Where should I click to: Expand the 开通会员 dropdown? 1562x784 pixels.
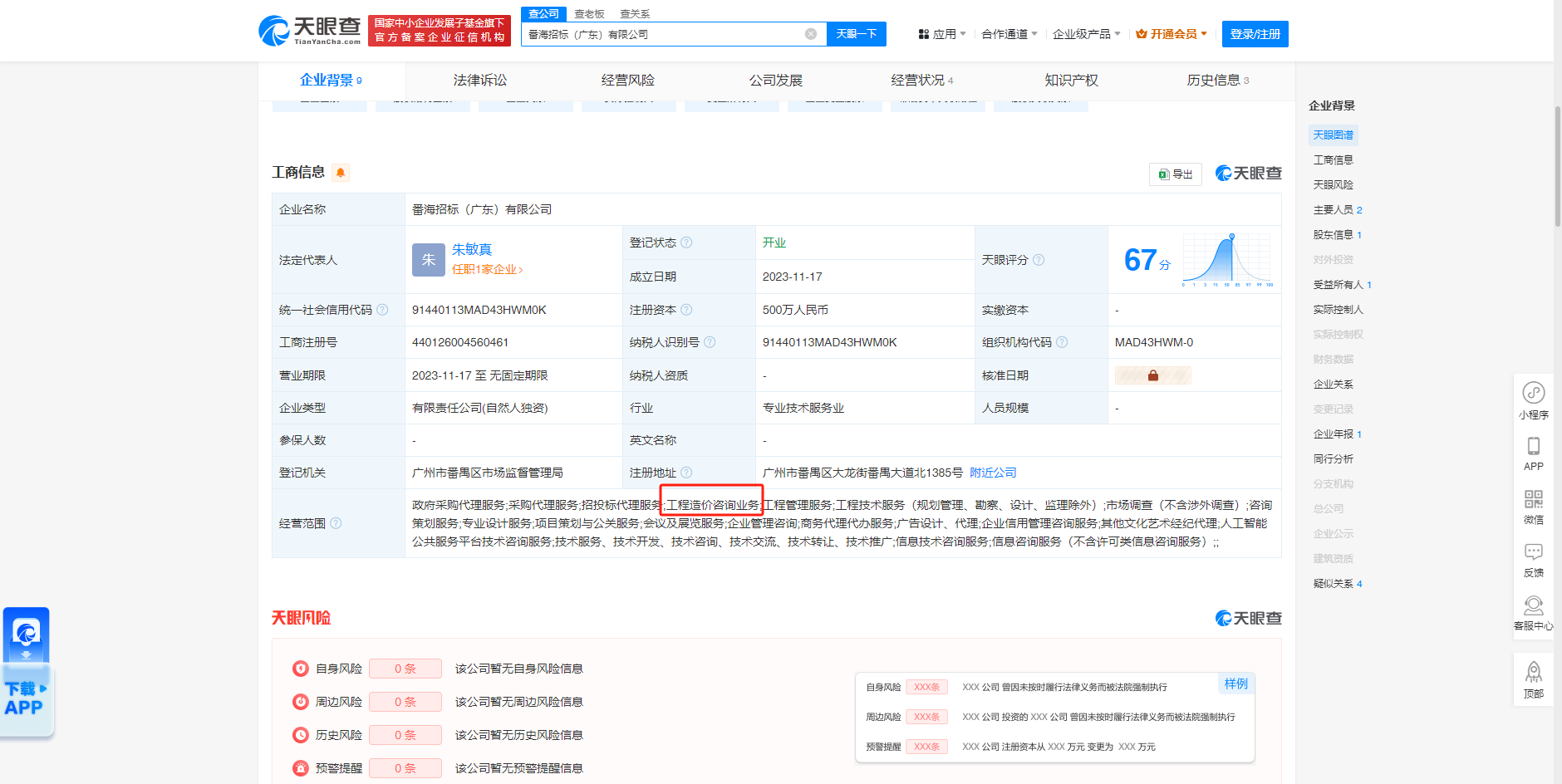pos(1171,34)
